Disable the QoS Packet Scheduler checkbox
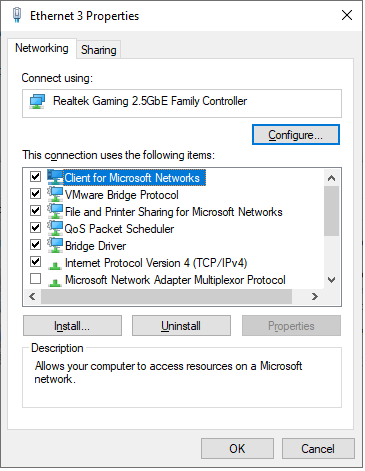Viewport: 365px width, 471px height. click(x=36, y=227)
